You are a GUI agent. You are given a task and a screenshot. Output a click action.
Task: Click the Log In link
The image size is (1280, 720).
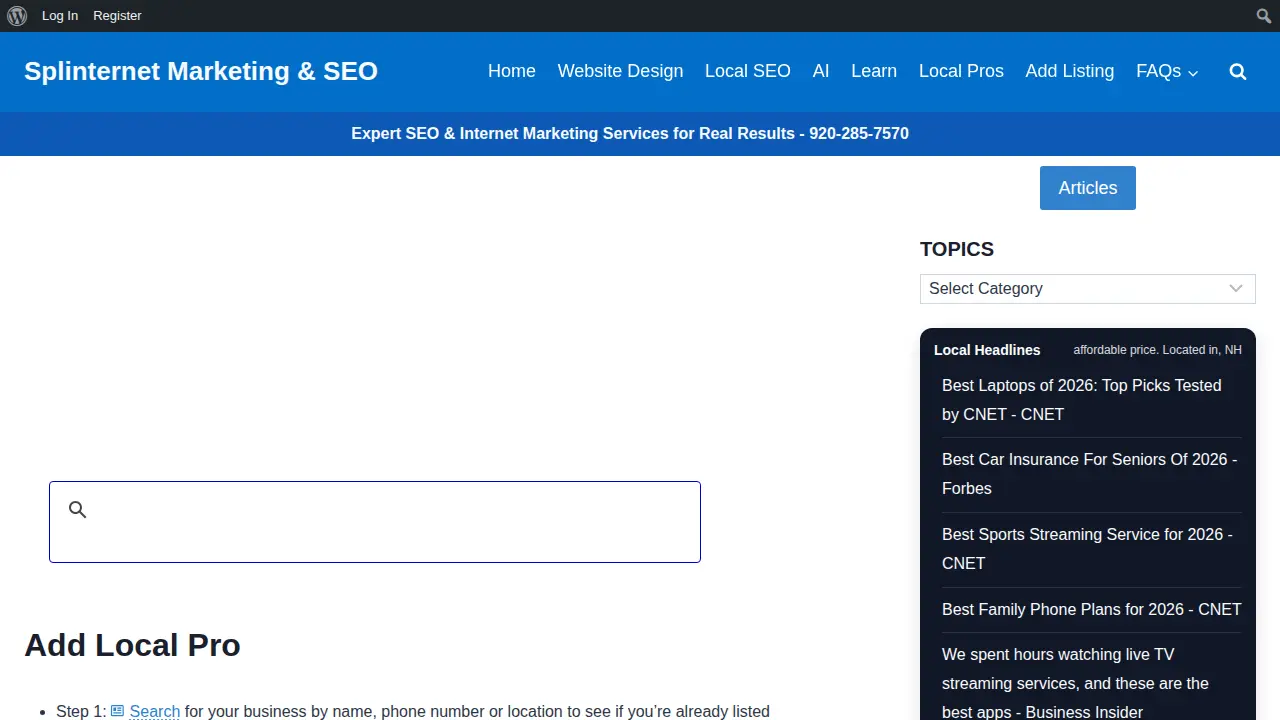[60, 16]
